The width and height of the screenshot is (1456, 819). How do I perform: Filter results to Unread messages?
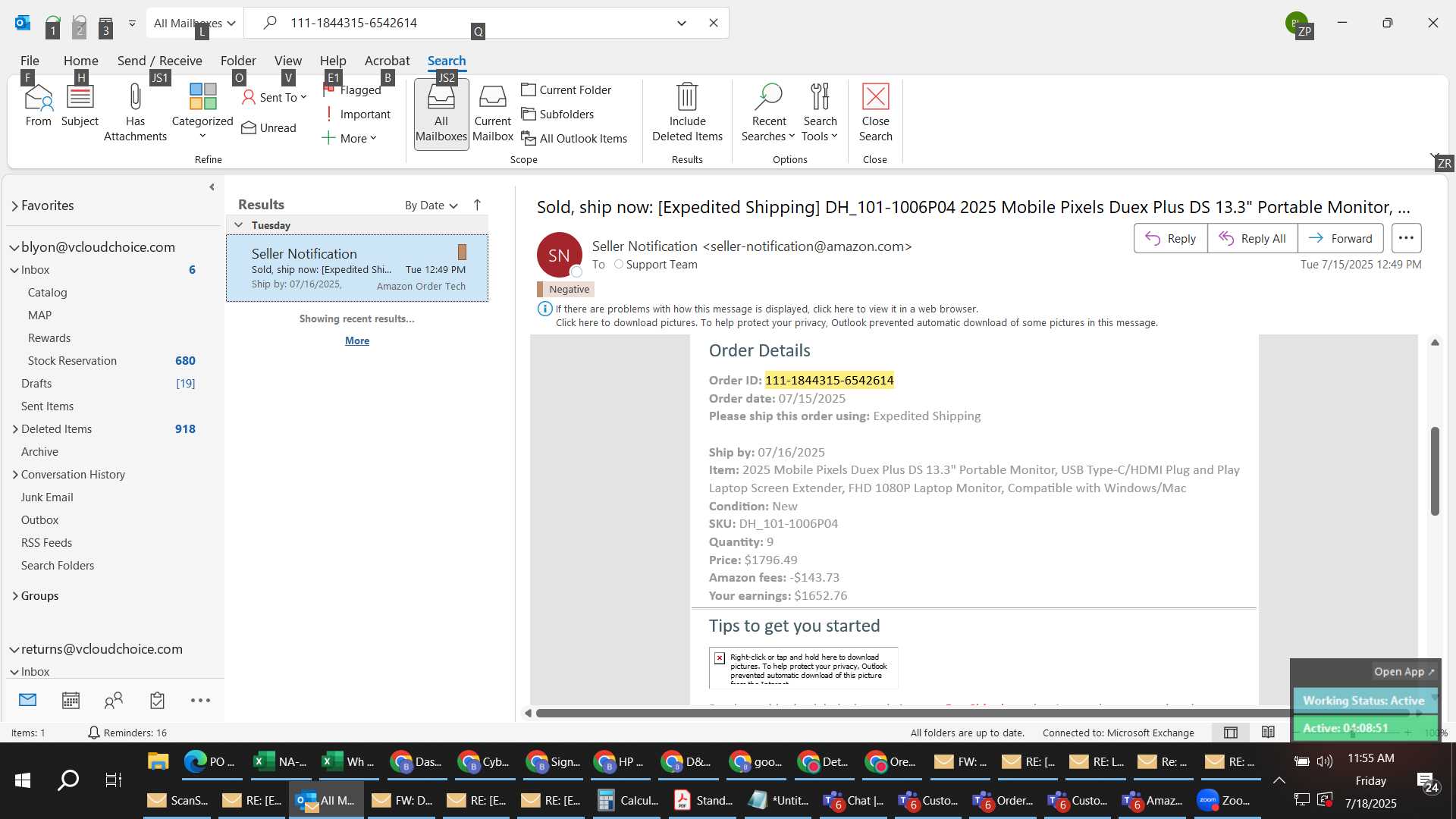(x=268, y=127)
